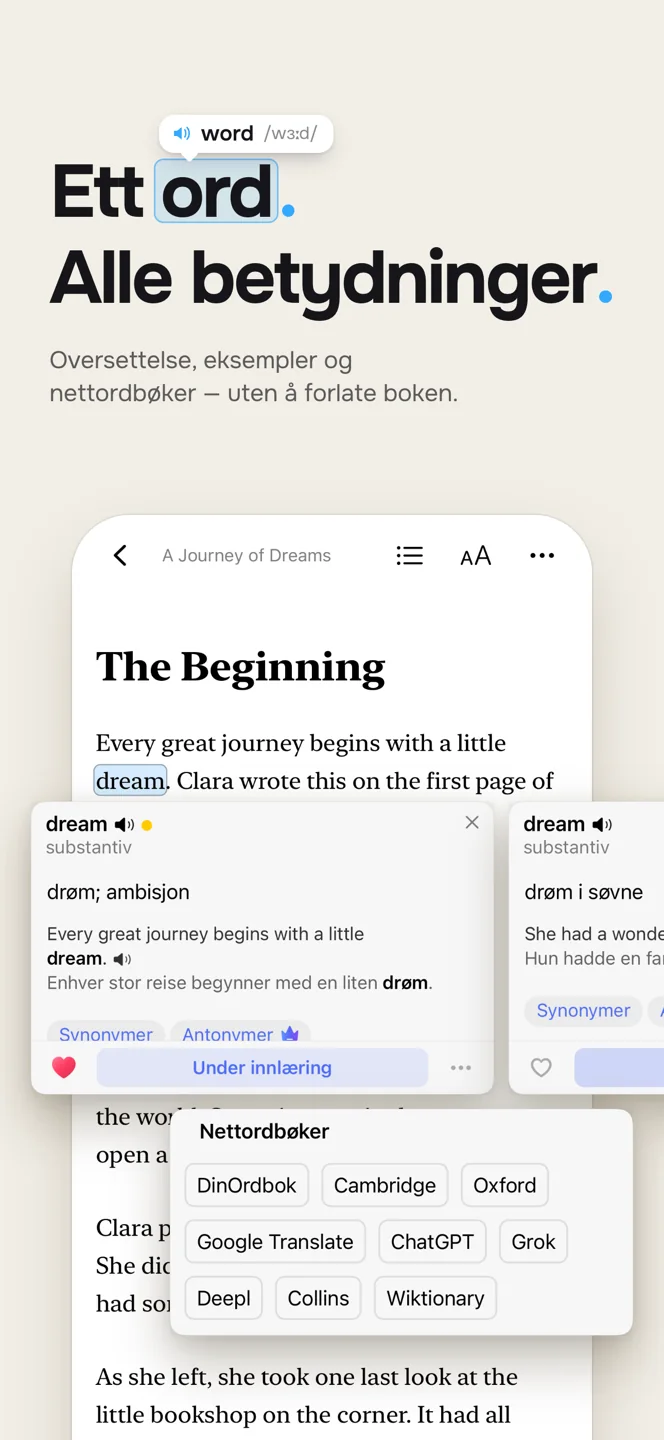Expand the Synonymer chip in first card
This screenshot has width=664, height=1440.
106,1034
